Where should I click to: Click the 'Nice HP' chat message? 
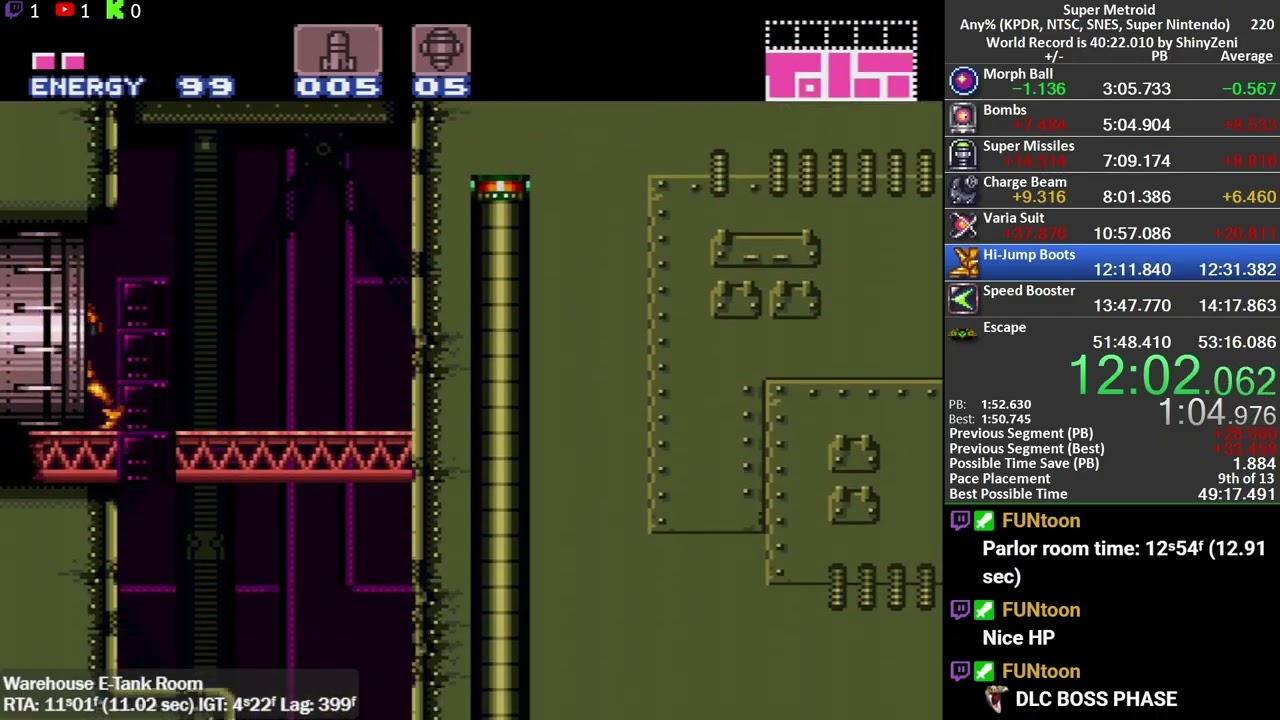tap(1018, 638)
